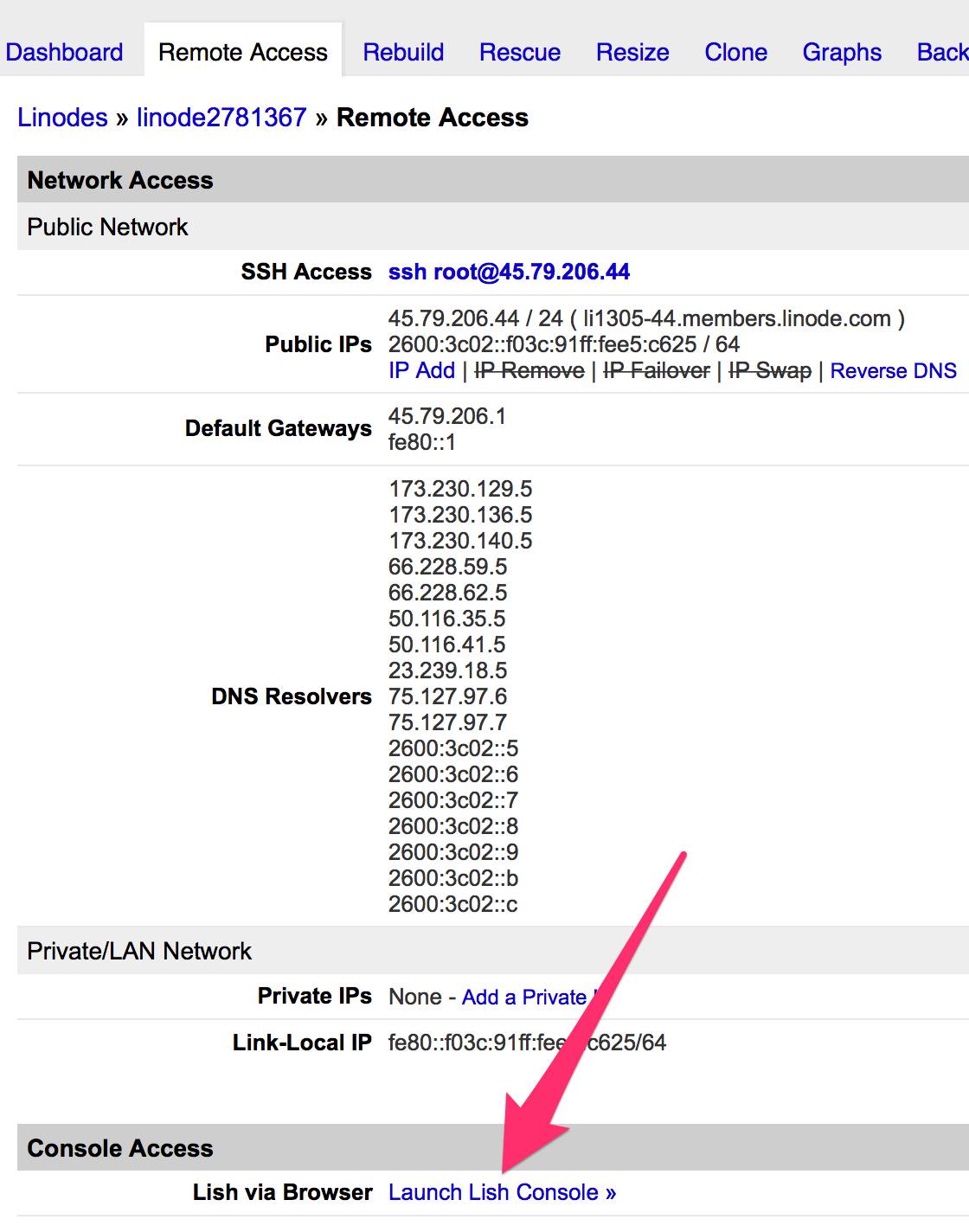The height and width of the screenshot is (1232, 969).
Task: Select DNS resolver 75.127.97.6
Action: click(447, 696)
